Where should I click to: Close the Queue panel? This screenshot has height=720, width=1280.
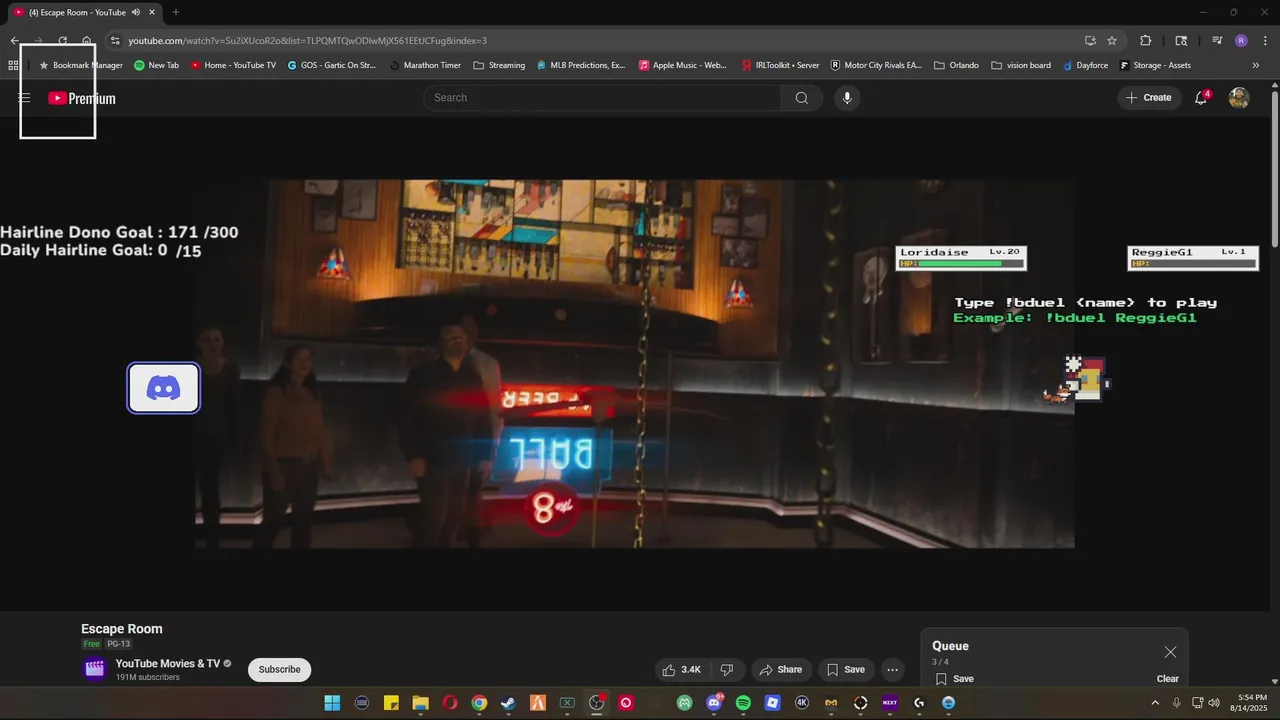1170,652
